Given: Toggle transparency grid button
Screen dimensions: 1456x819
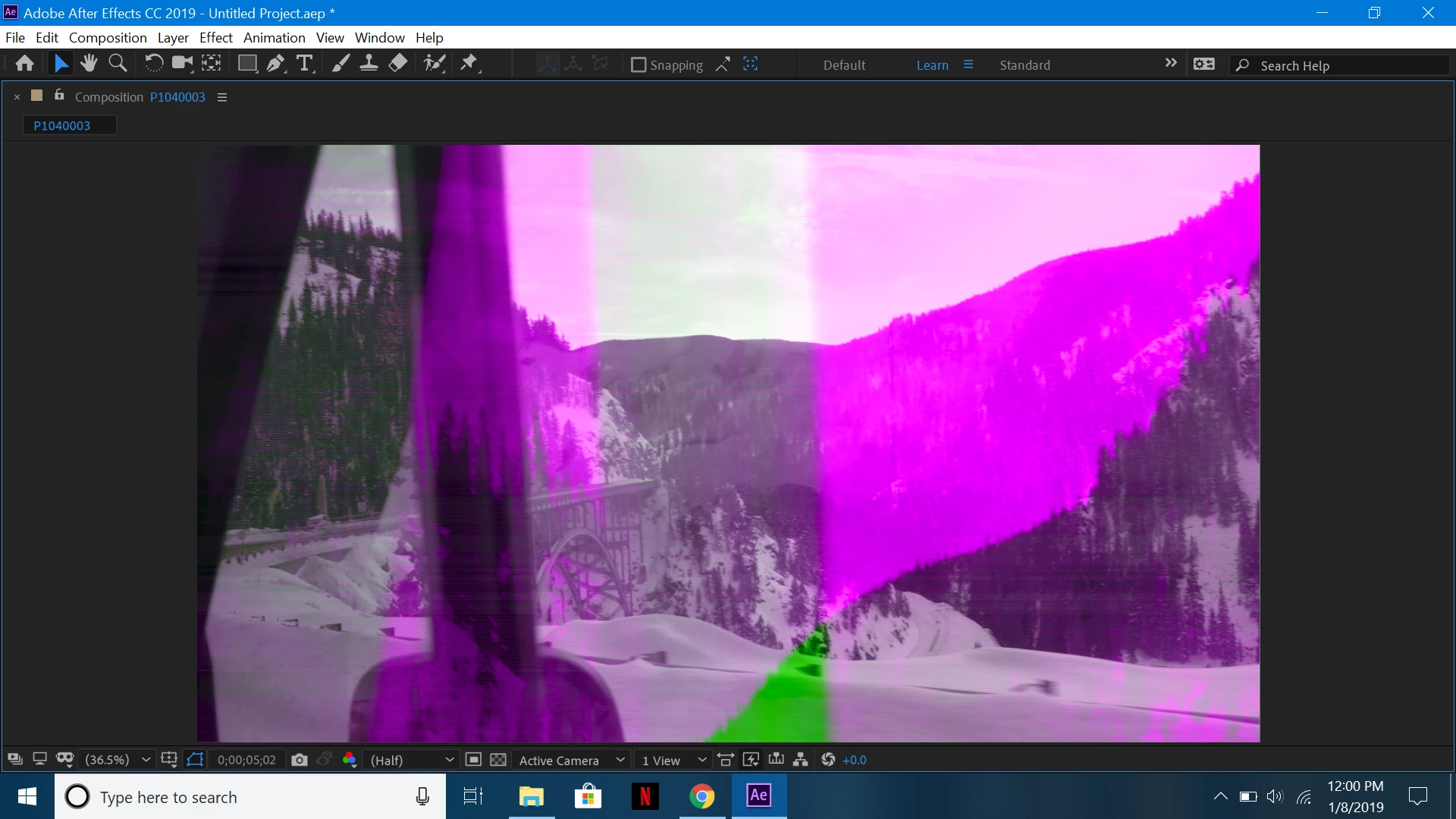Looking at the screenshot, I should pos(498,760).
